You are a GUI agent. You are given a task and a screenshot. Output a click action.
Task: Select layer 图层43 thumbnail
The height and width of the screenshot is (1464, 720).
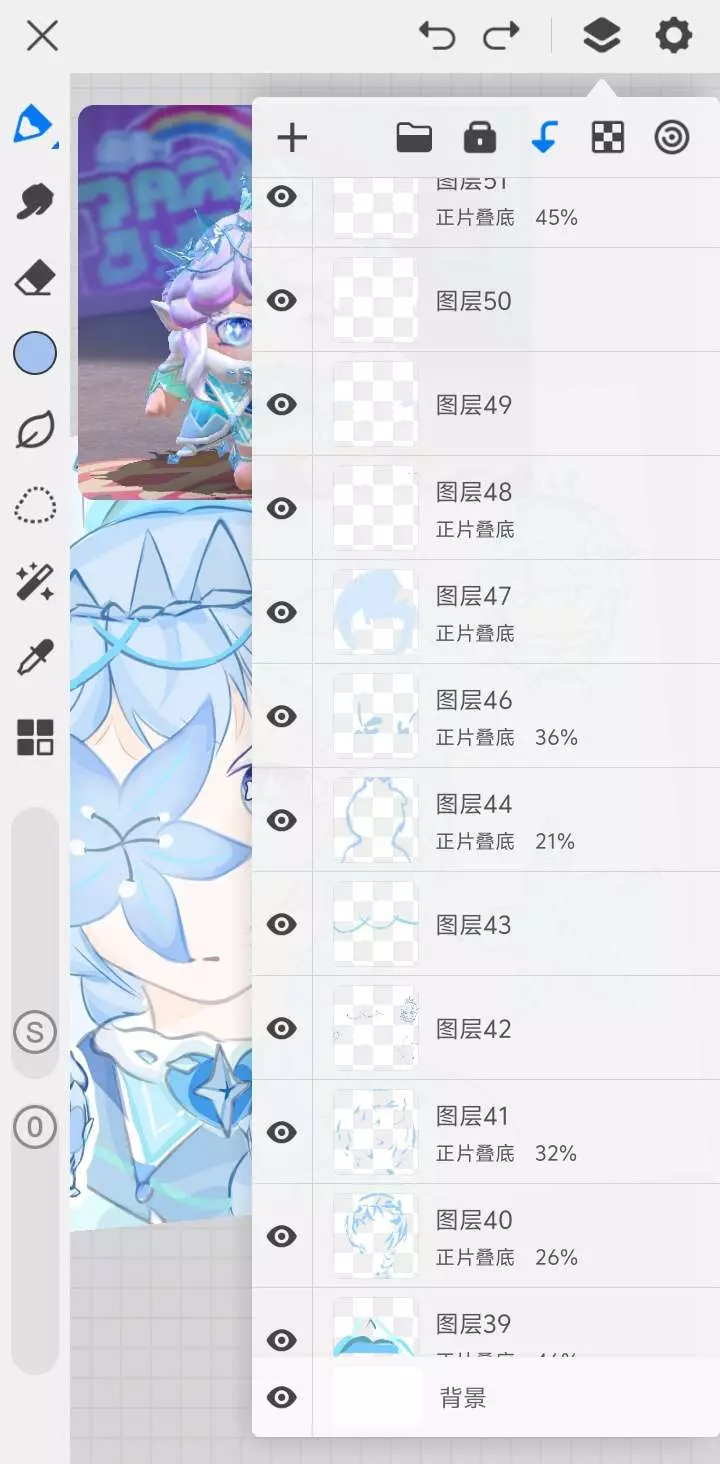coord(375,924)
